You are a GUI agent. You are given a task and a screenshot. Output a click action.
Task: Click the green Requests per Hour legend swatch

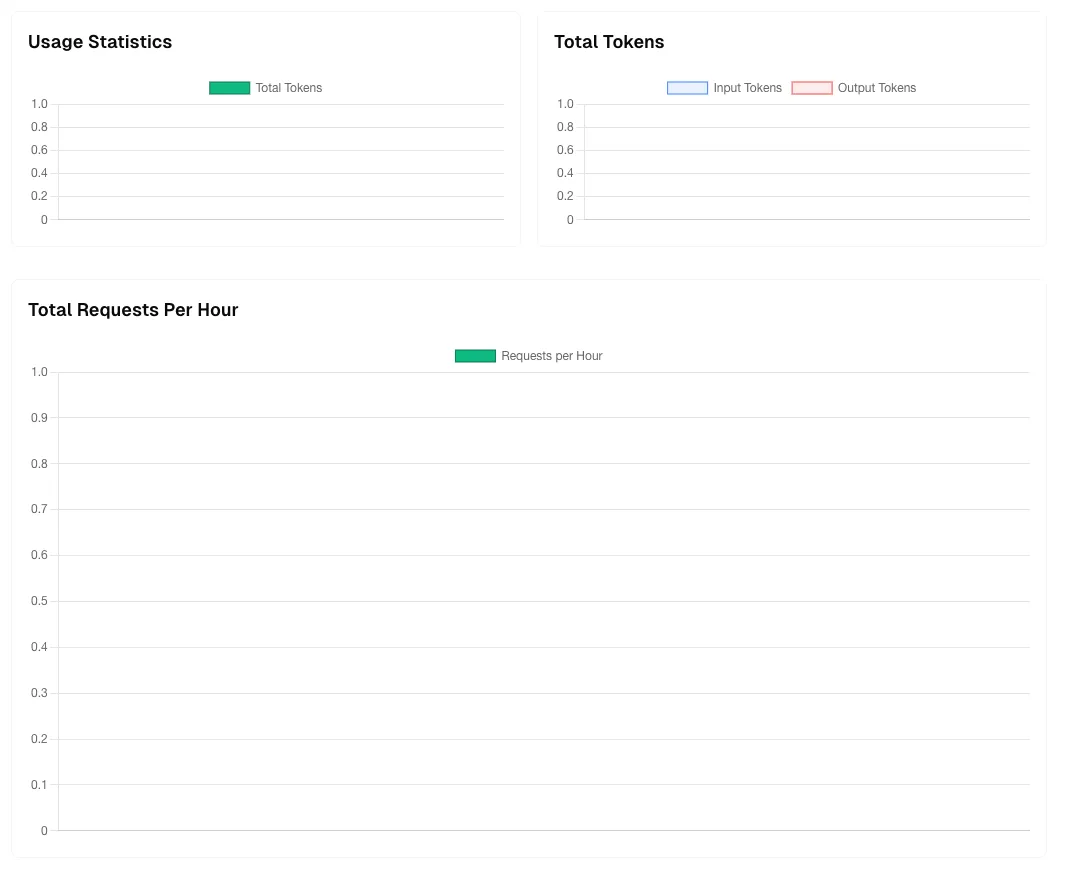(x=475, y=355)
